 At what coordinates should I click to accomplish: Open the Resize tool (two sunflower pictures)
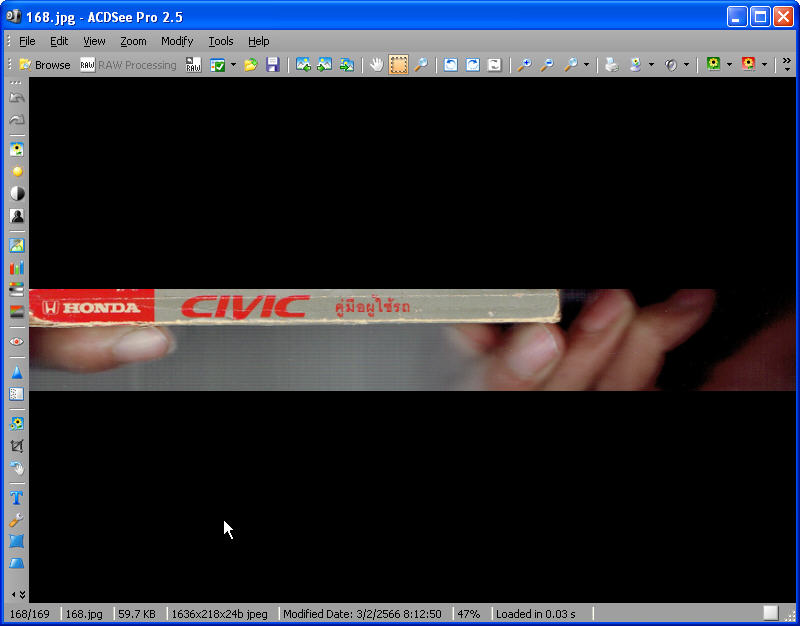[16, 424]
